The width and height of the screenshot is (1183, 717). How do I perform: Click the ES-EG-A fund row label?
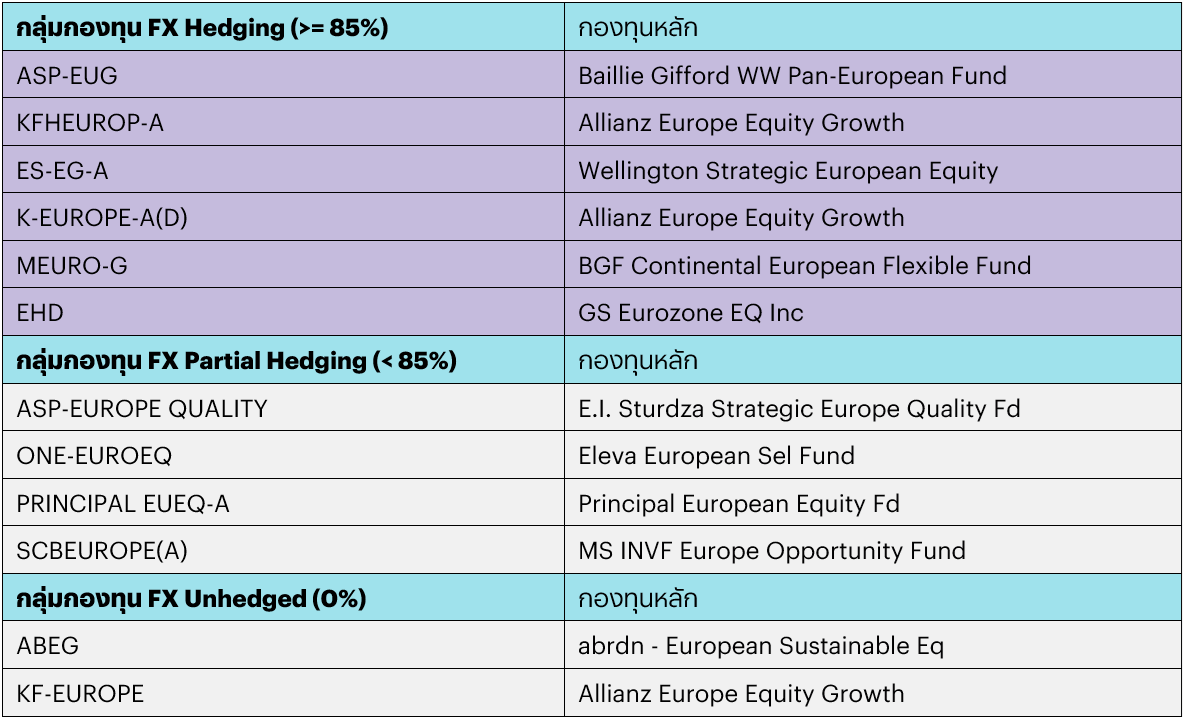62,171
